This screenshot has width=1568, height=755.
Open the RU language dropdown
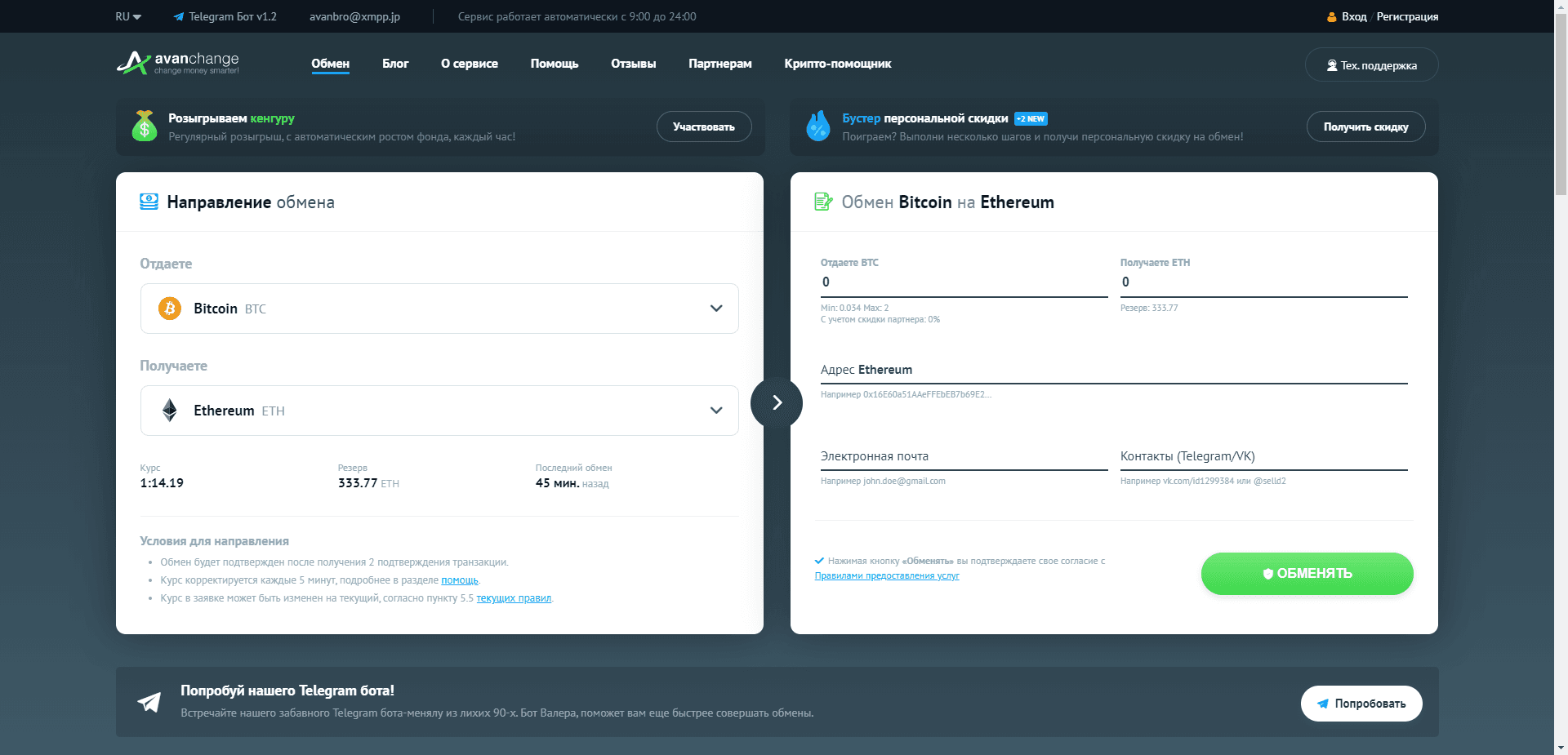coord(128,16)
